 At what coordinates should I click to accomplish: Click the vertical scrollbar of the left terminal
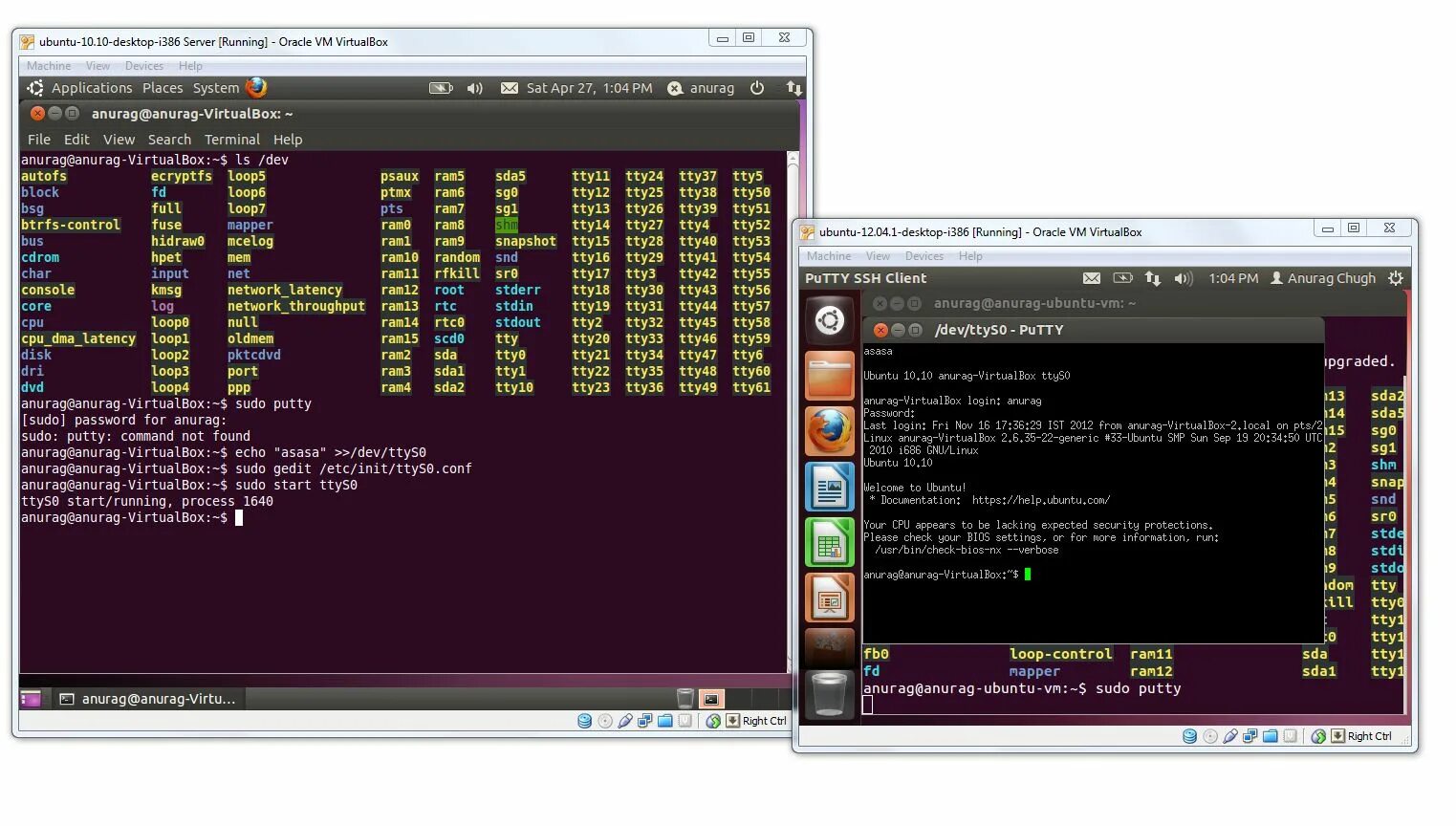(x=793, y=411)
